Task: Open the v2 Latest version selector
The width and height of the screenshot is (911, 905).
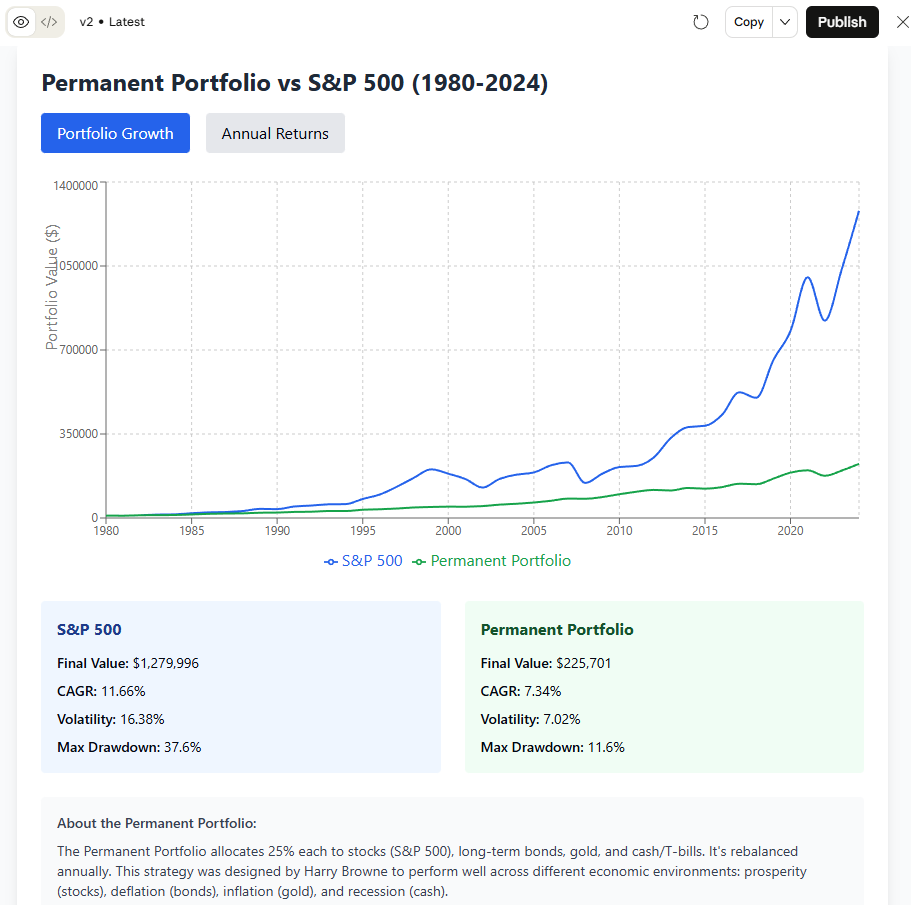Action: (112, 22)
